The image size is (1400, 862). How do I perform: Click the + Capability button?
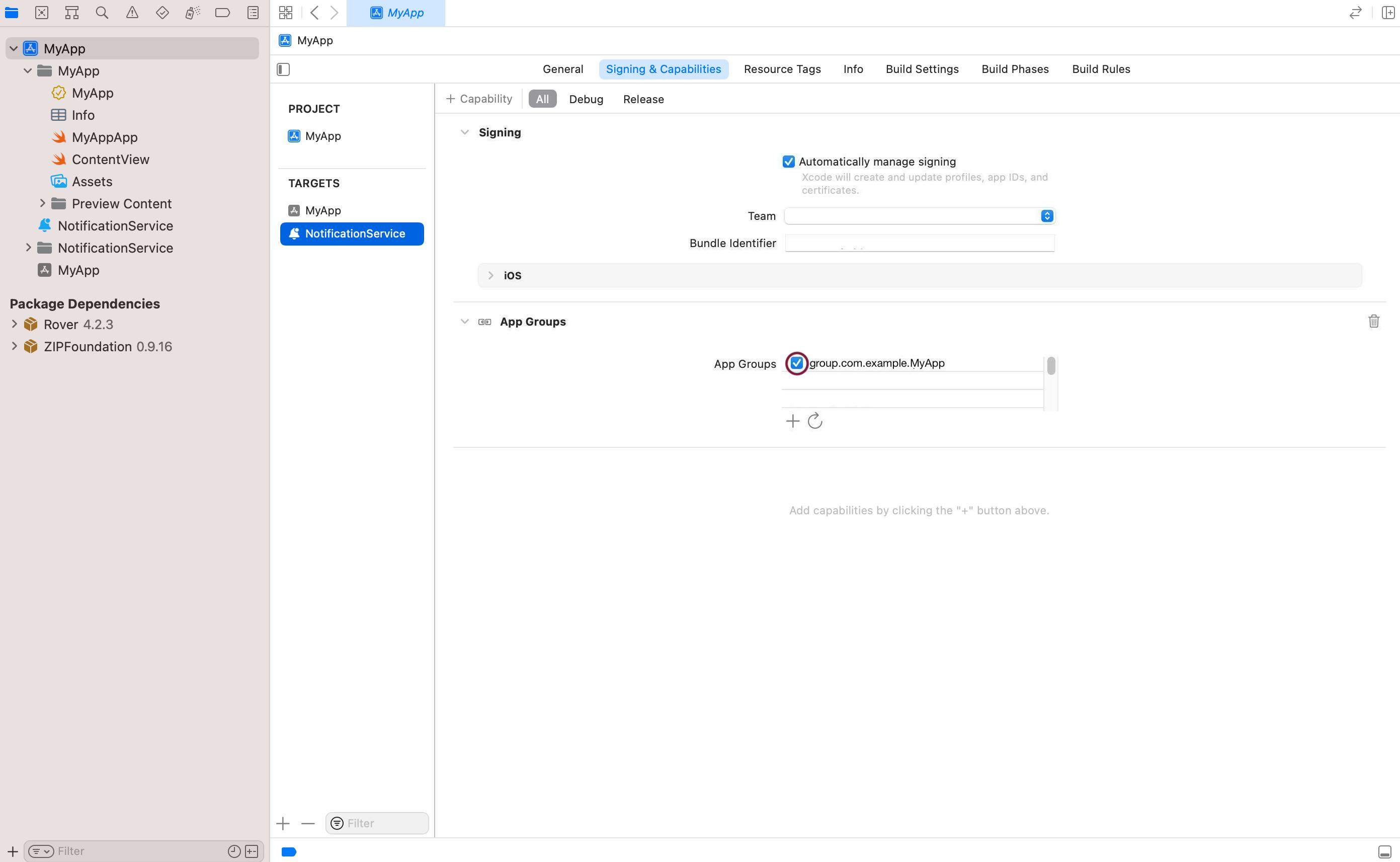479,99
